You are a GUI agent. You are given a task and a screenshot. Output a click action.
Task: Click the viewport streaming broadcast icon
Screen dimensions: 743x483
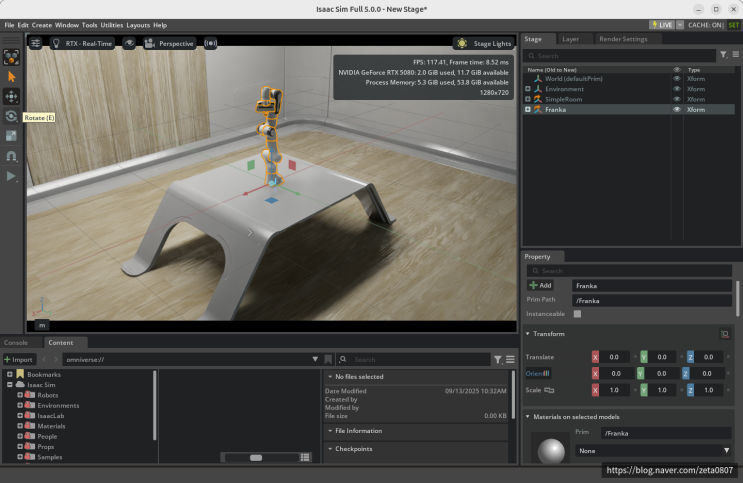(x=210, y=43)
